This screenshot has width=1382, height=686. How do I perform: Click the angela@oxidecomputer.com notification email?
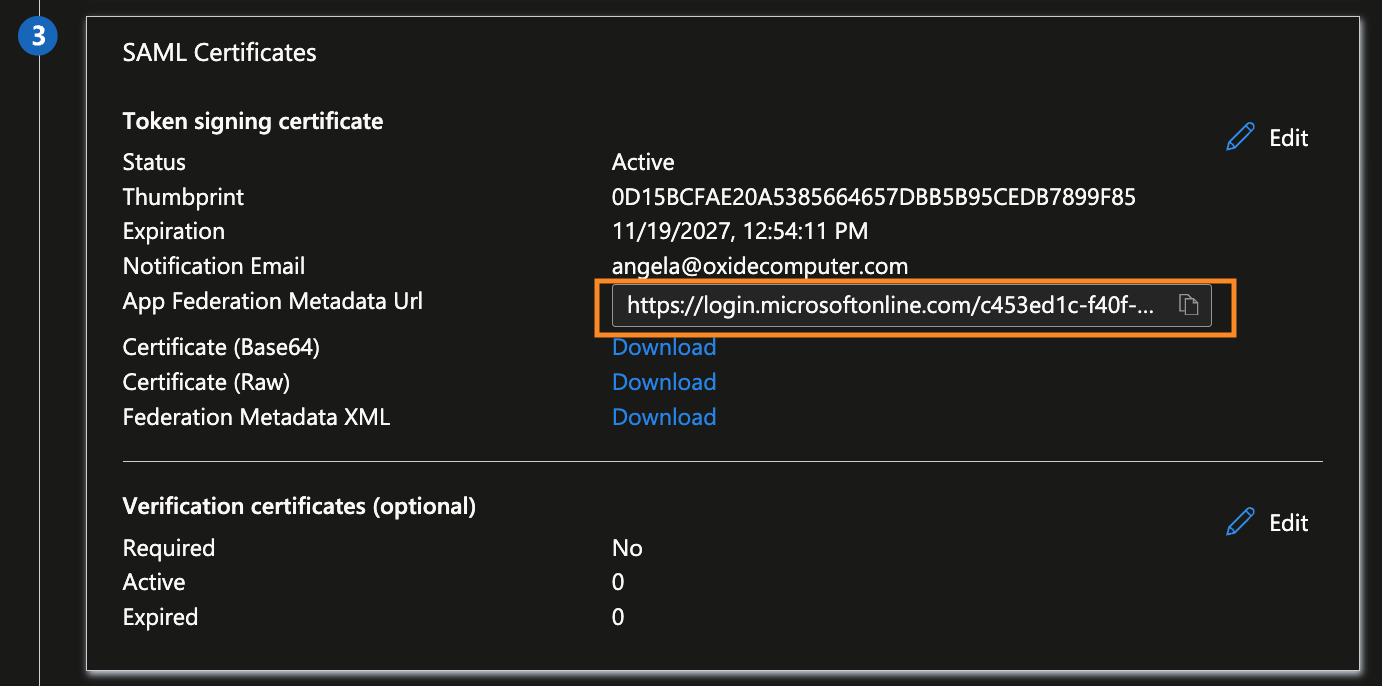(x=759, y=266)
